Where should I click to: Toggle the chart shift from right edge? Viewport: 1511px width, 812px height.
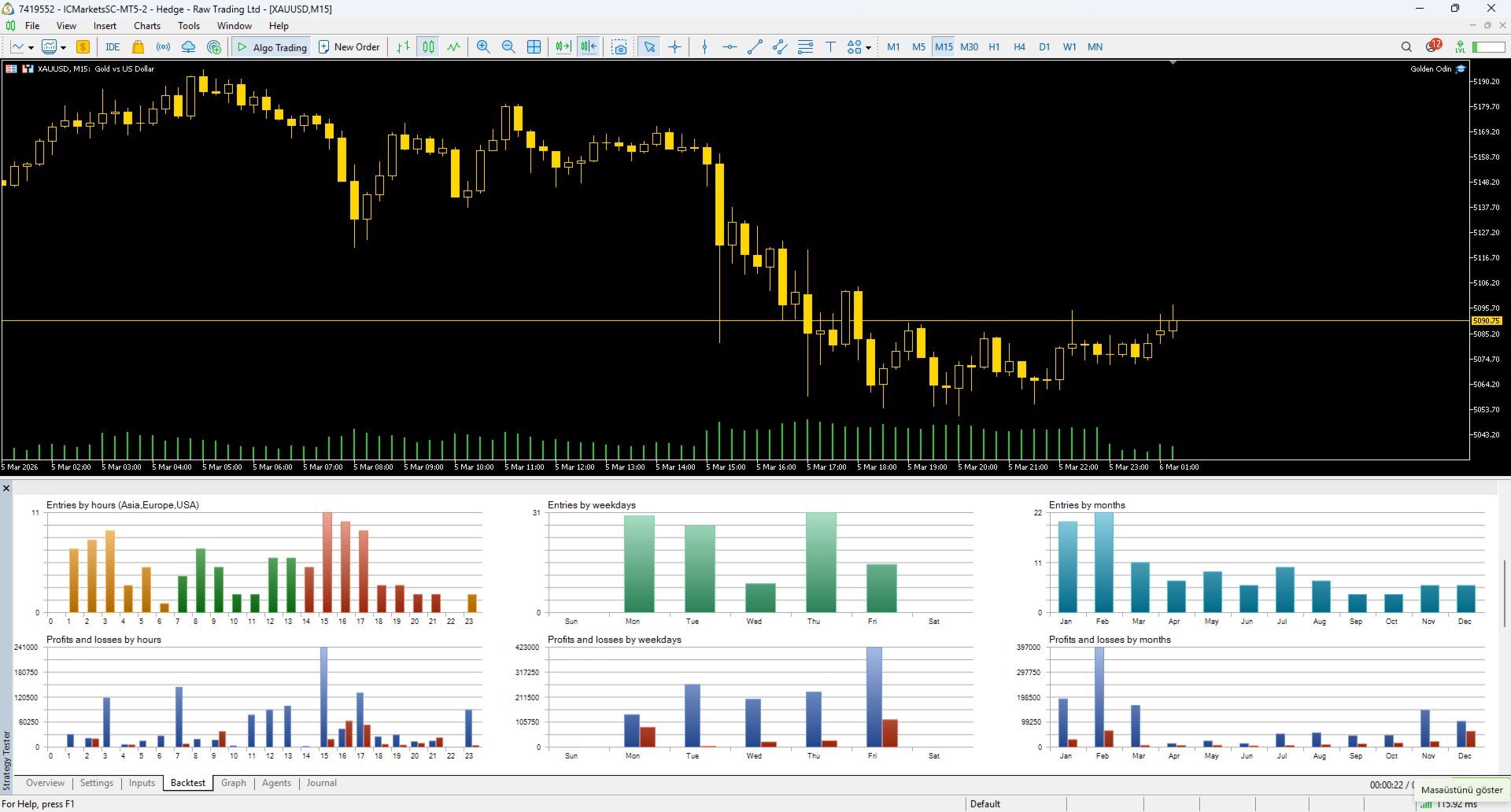point(589,46)
